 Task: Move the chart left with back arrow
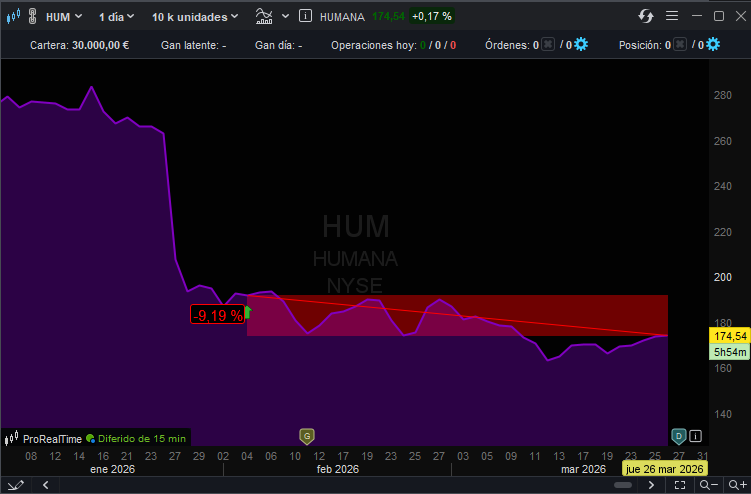tap(46, 485)
